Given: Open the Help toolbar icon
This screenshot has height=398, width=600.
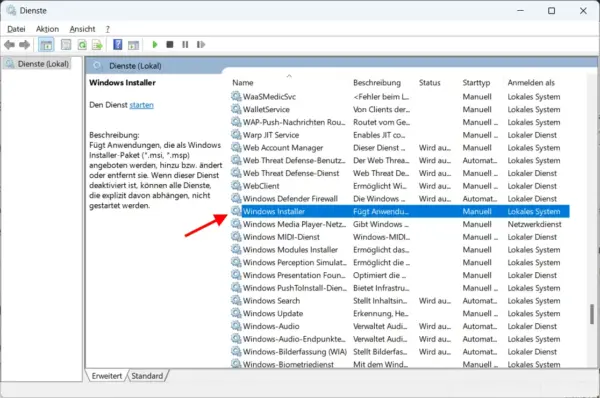Looking at the screenshot, I should (x=118, y=45).
